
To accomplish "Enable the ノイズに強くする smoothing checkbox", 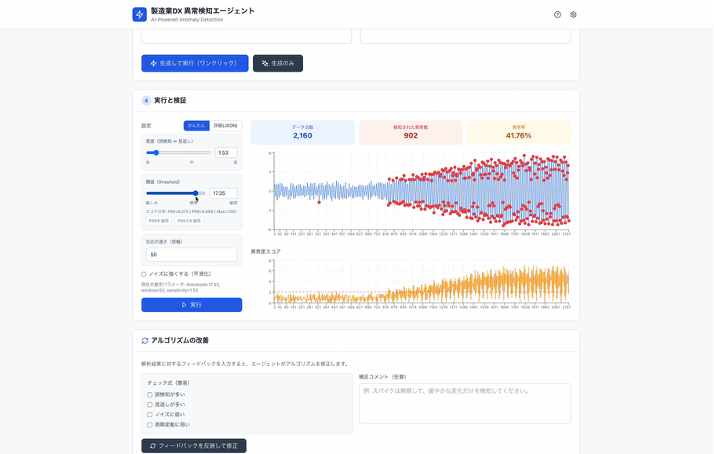I will (144, 273).
